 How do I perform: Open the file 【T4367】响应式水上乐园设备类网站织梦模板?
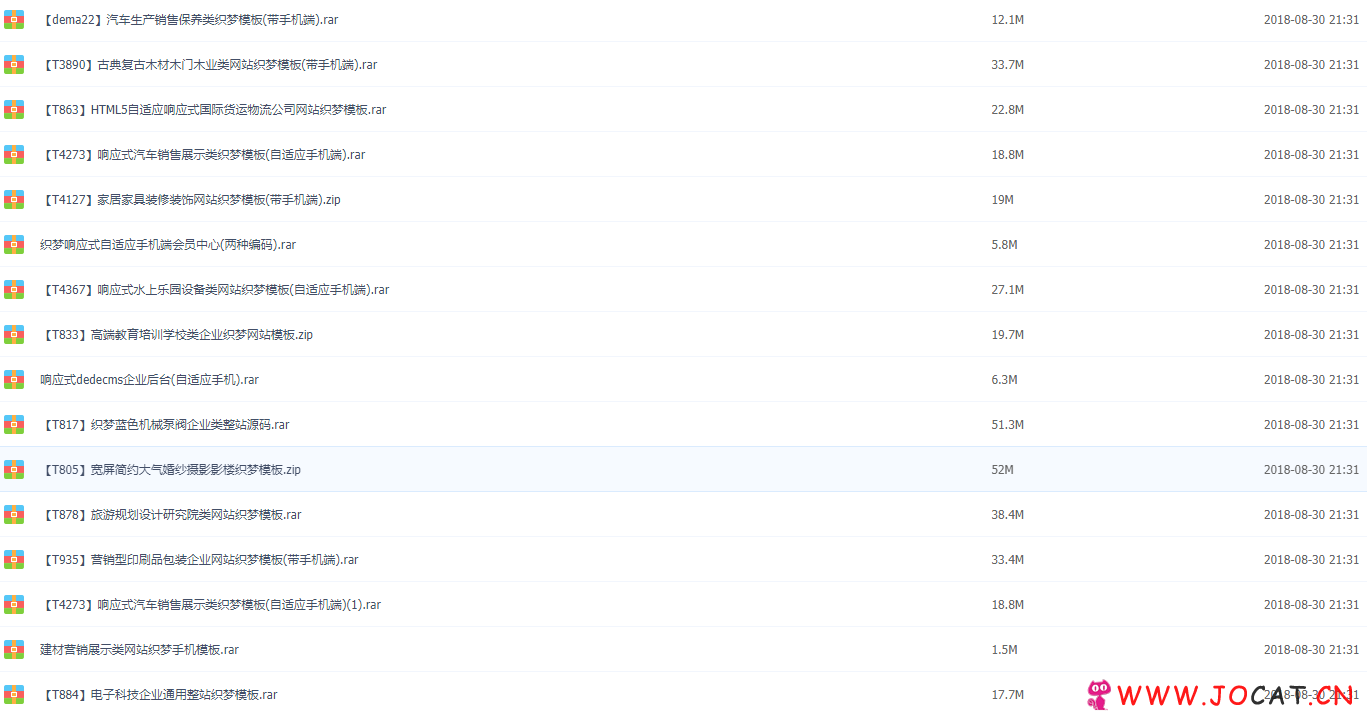215,290
